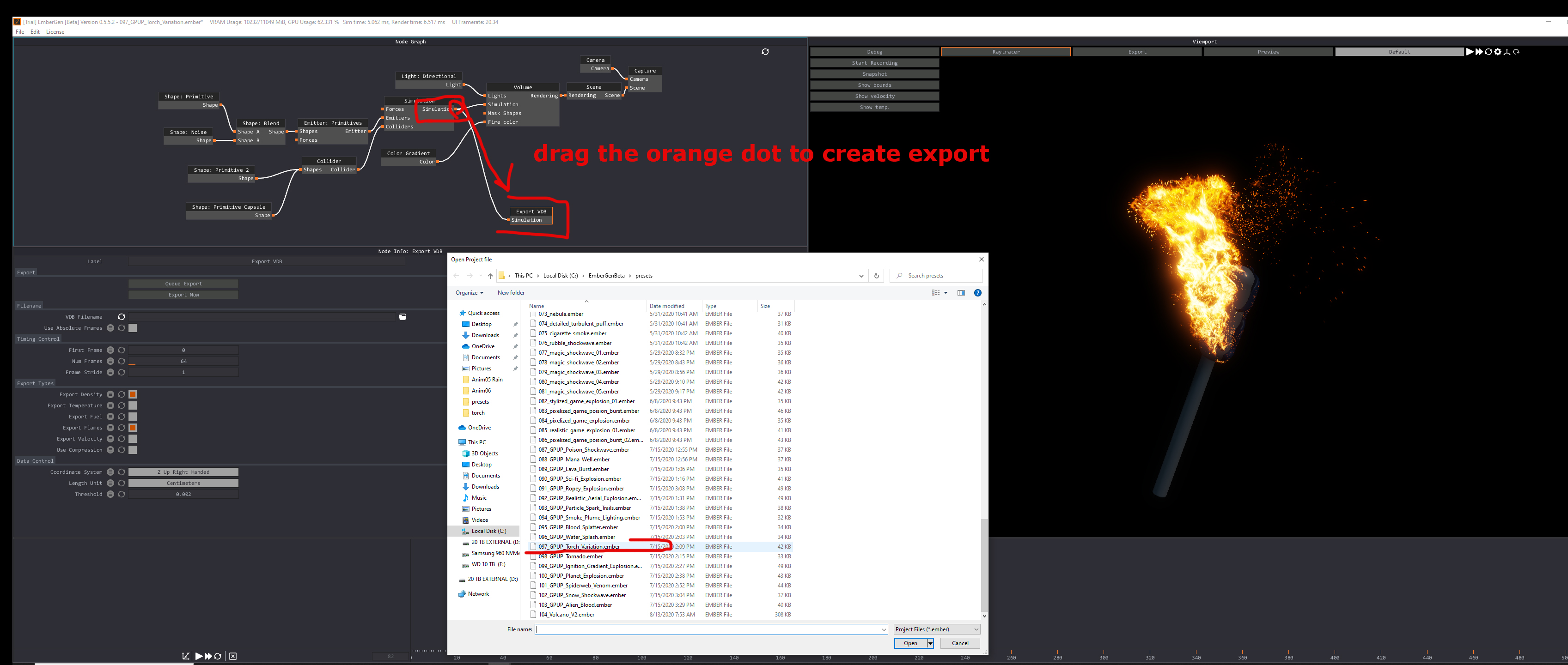
Task: Click the viewport fast-forward icon
Action: pos(1478,52)
